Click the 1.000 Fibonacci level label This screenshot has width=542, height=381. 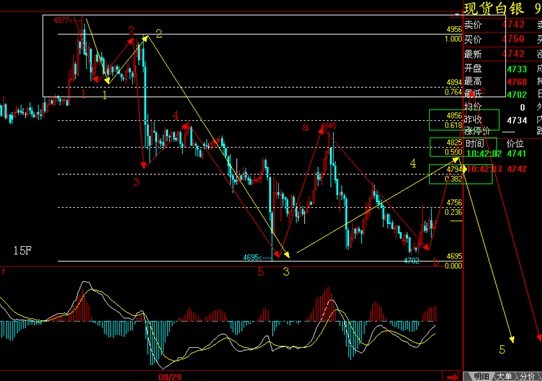click(453, 39)
